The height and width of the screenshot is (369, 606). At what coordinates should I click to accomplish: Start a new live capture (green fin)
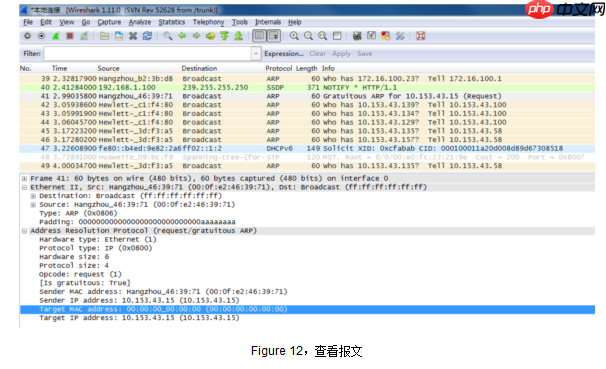[56, 36]
